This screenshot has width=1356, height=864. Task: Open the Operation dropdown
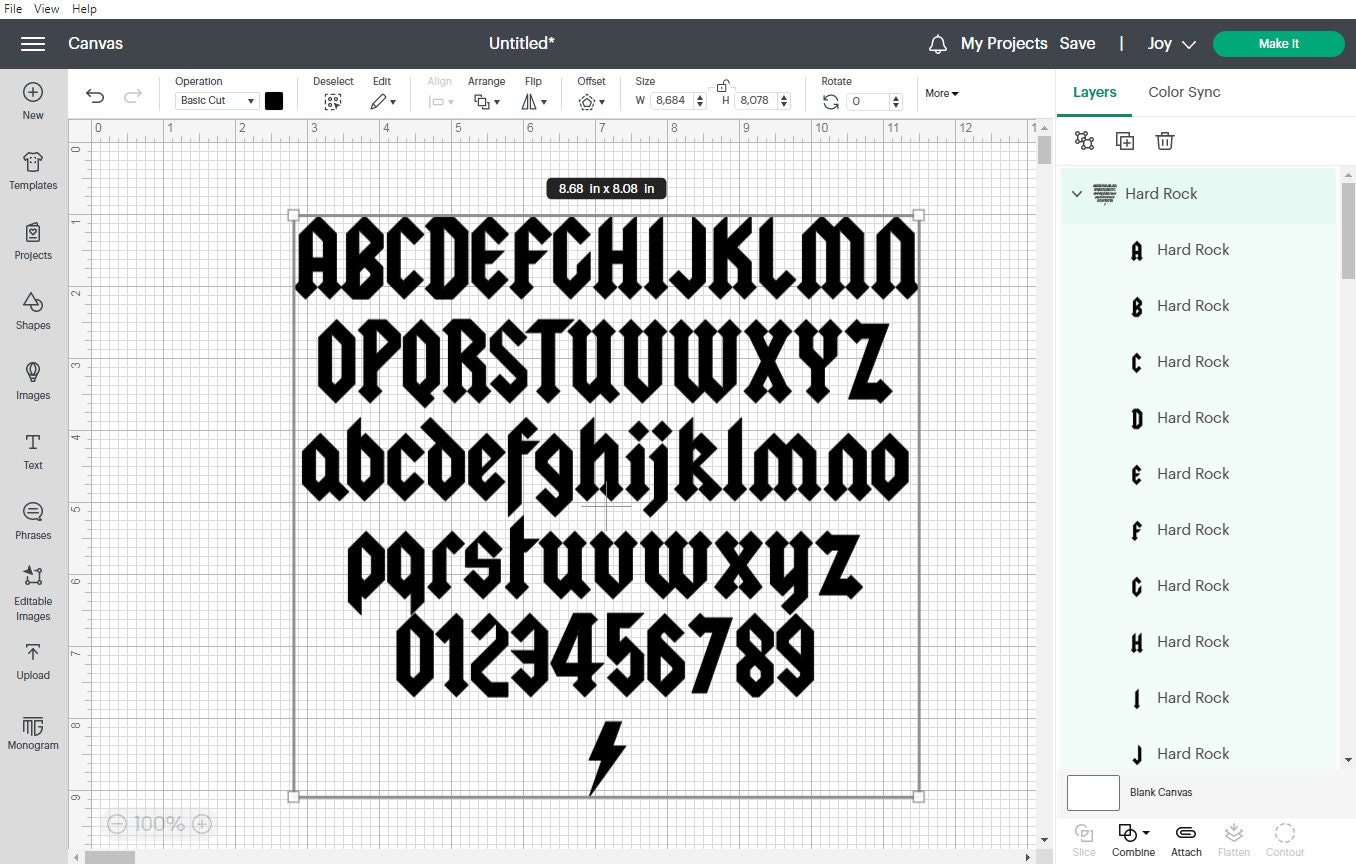(x=216, y=100)
